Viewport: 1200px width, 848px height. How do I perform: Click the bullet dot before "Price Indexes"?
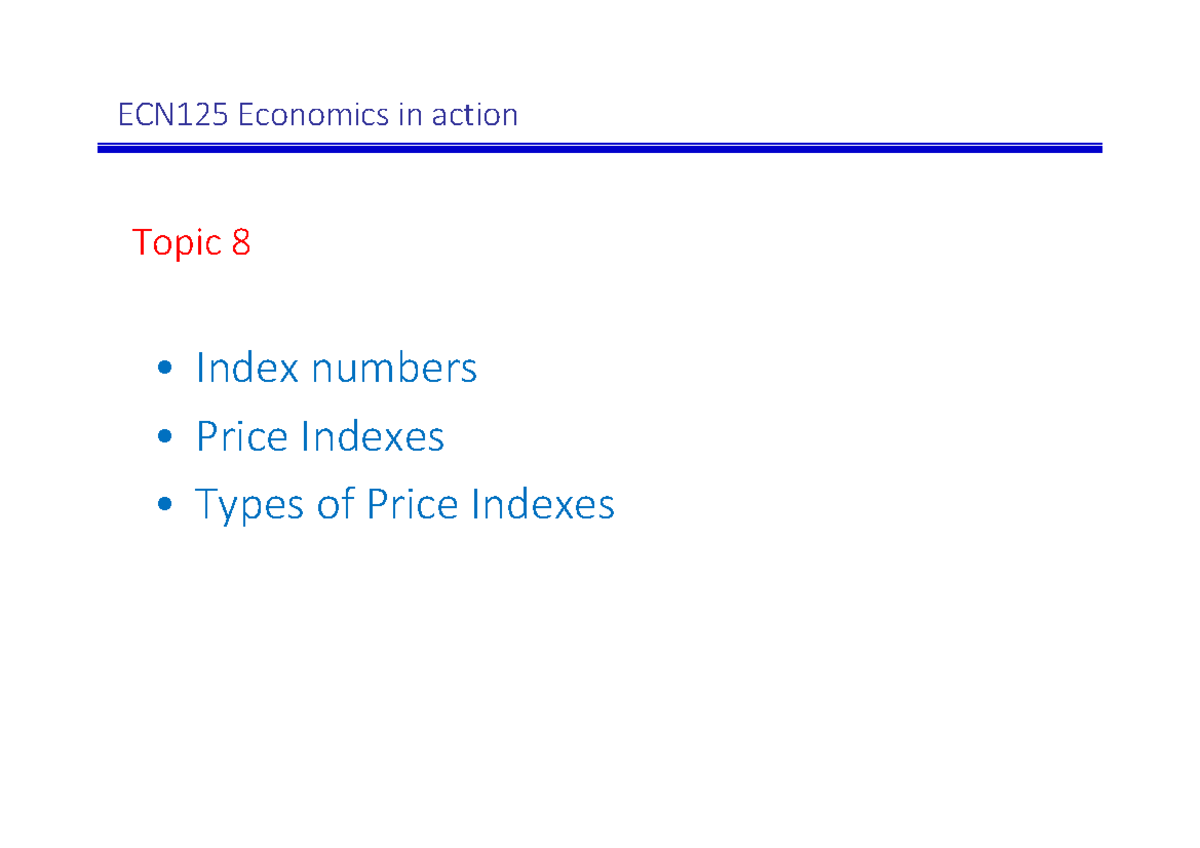coord(166,439)
